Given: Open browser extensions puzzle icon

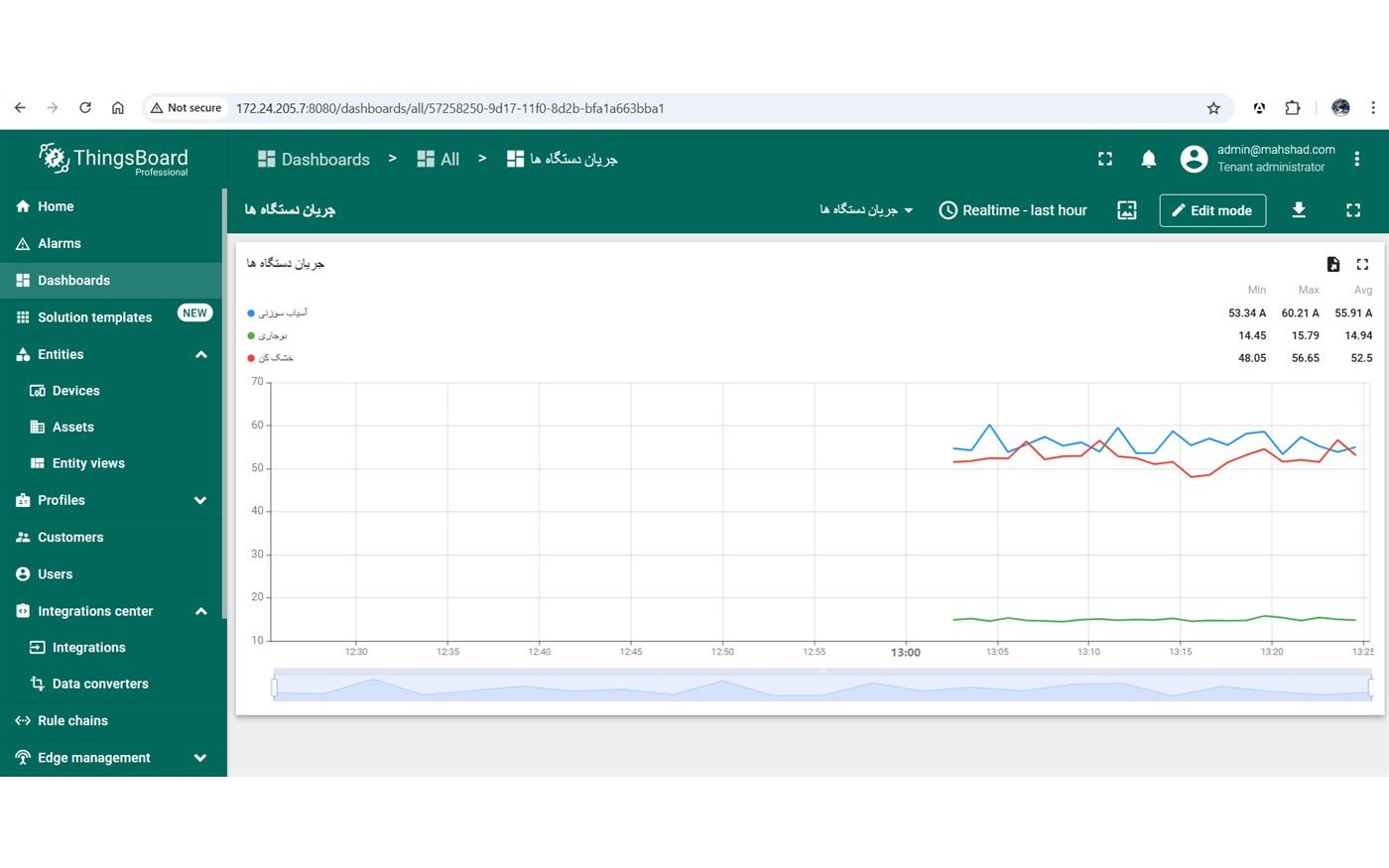Looking at the screenshot, I should 1293,108.
